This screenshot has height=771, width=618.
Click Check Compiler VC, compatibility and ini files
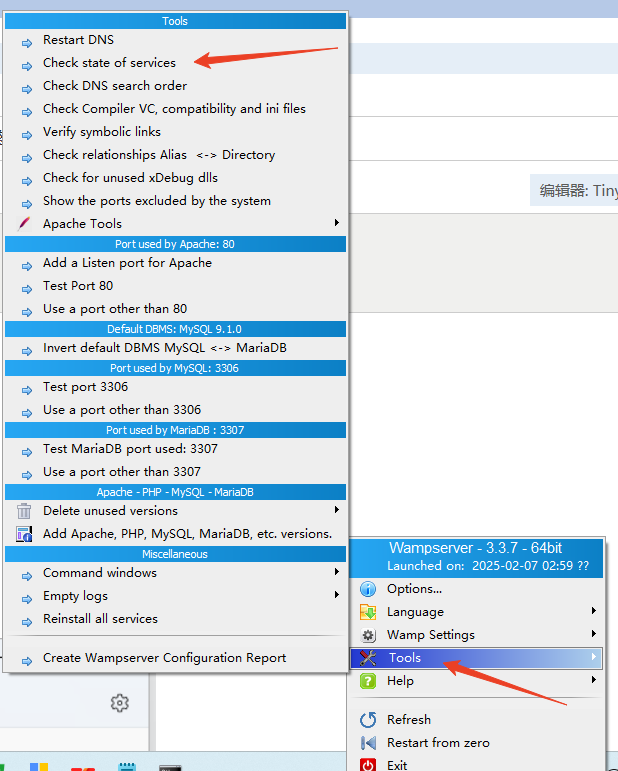[176, 109]
